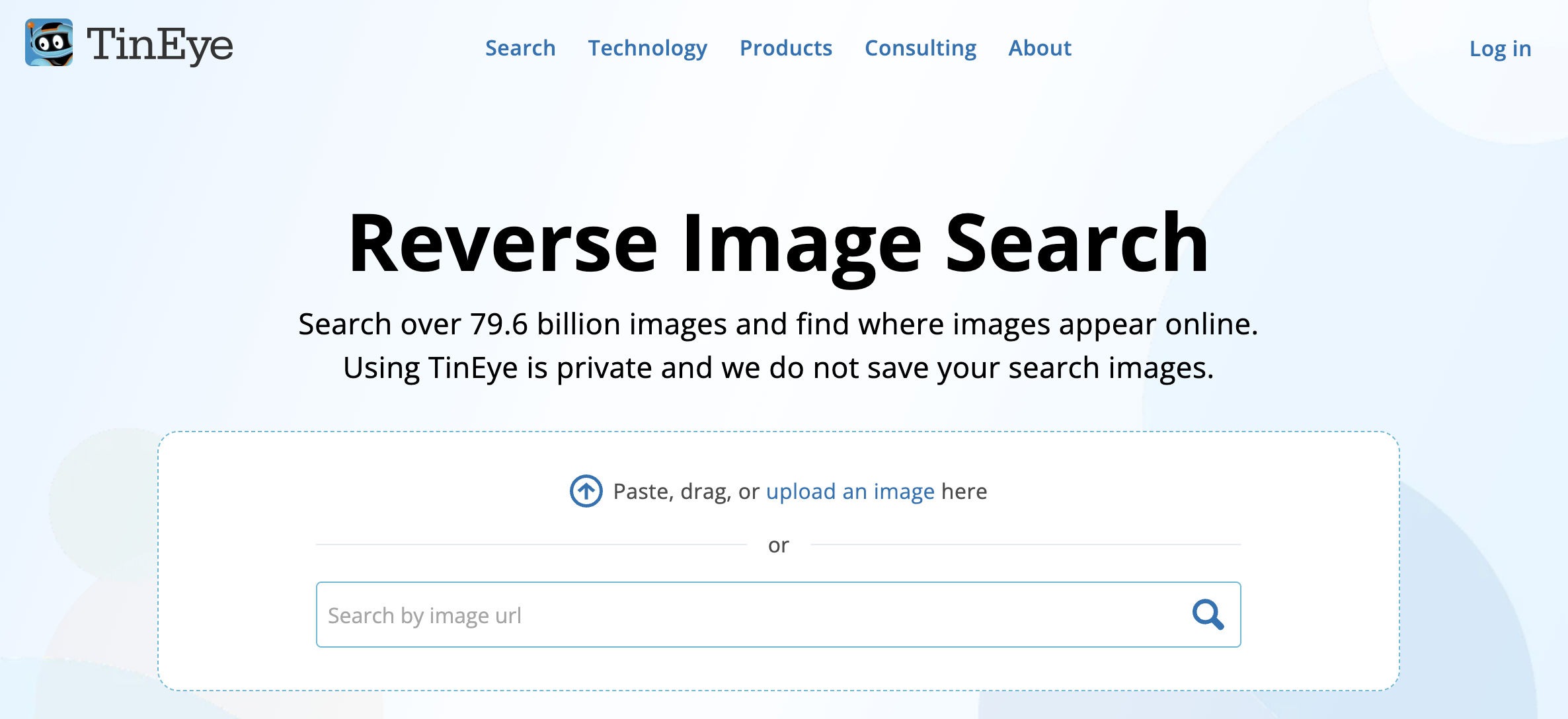Click the word 'here' after upload link

pos(964,492)
